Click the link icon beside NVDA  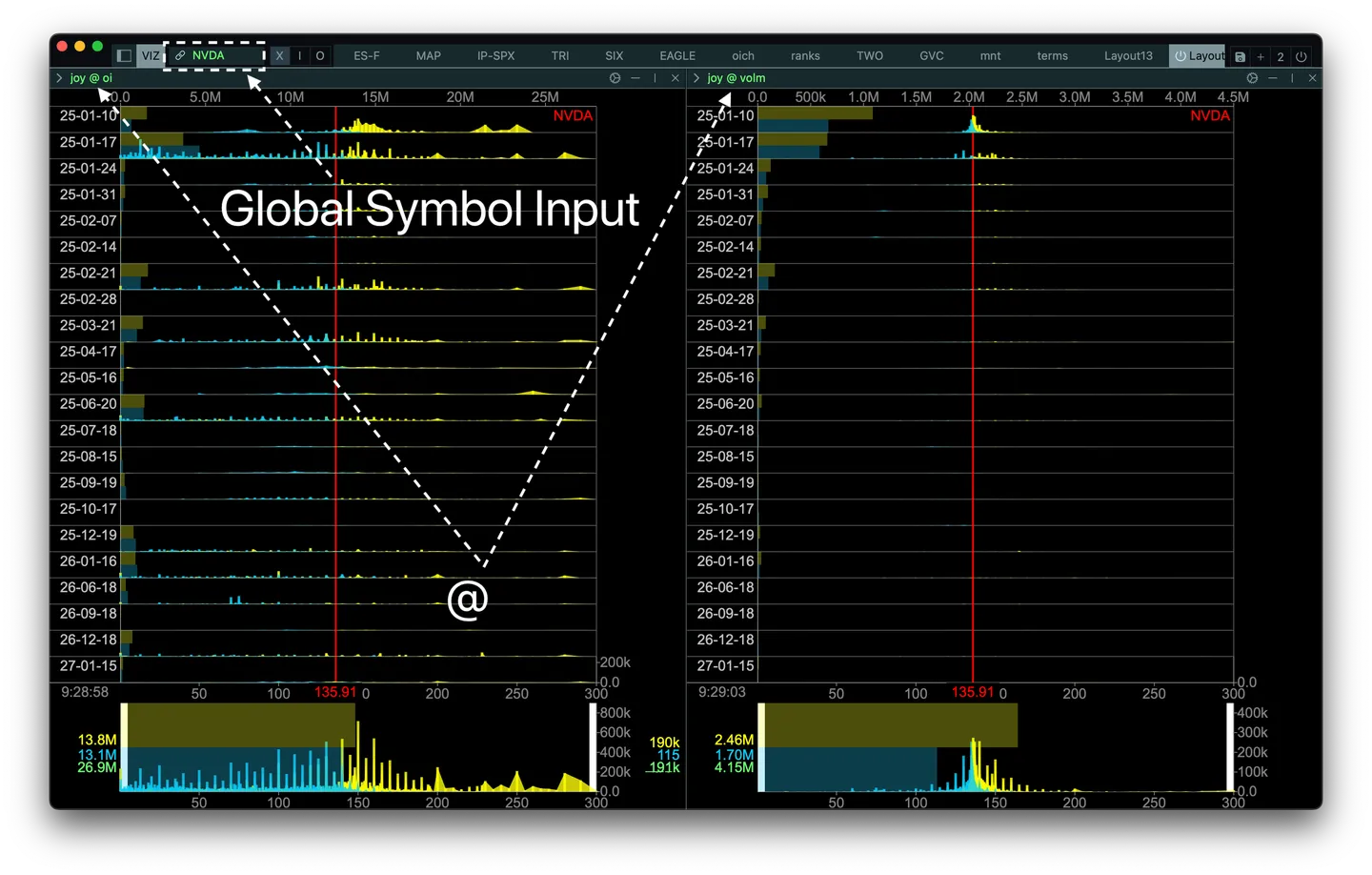point(179,55)
